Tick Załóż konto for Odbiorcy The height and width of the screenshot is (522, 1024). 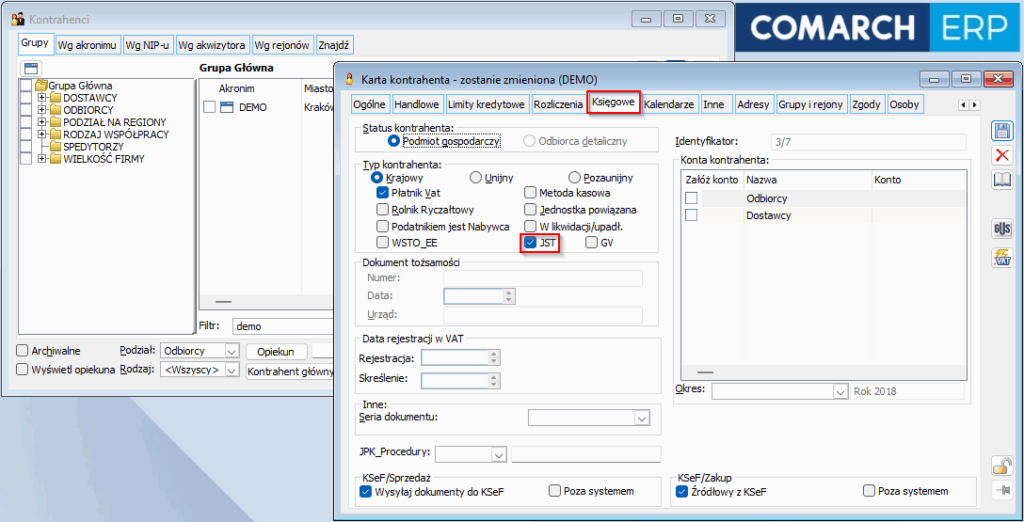click(691, 198)
